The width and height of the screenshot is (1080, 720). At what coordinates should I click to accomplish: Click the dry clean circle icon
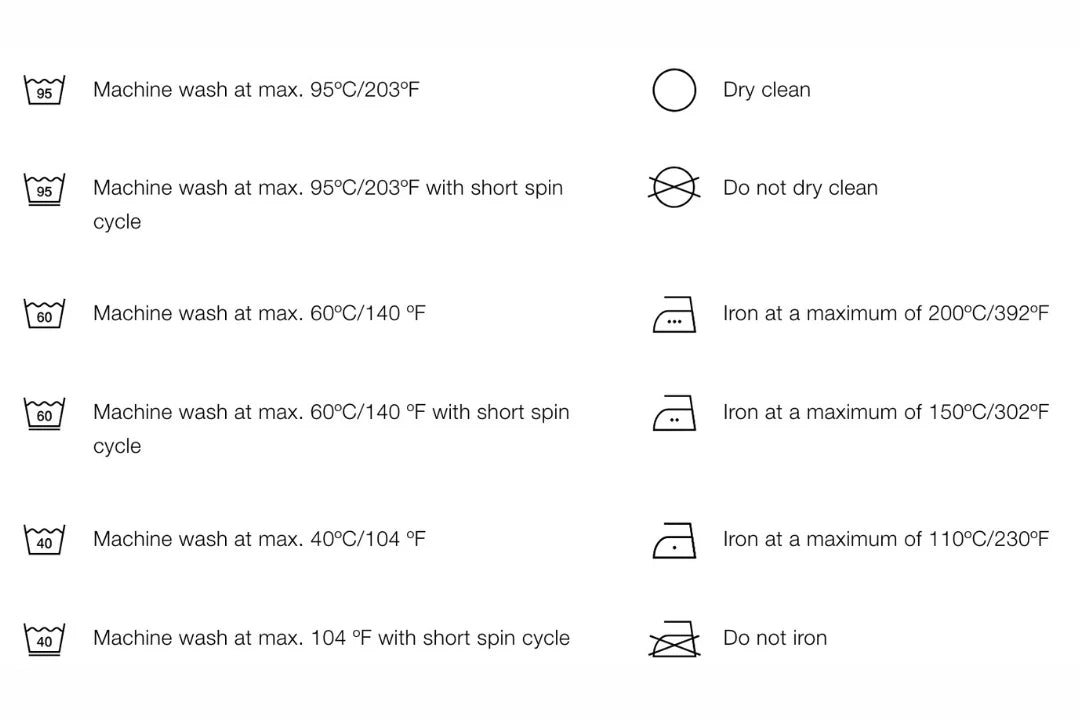point(674,90)
